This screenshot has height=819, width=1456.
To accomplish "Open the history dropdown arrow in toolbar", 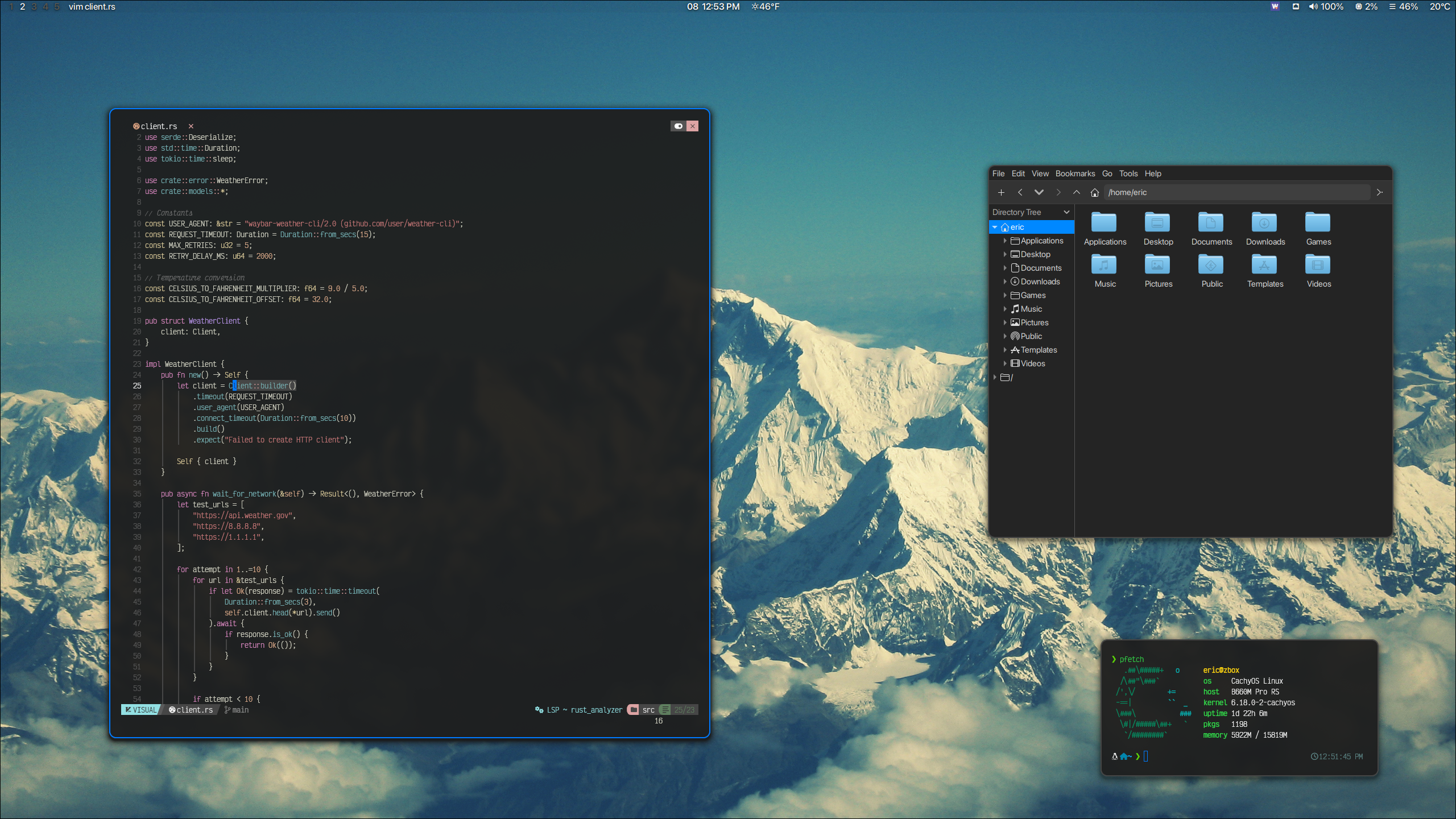I will [1039, 192].
